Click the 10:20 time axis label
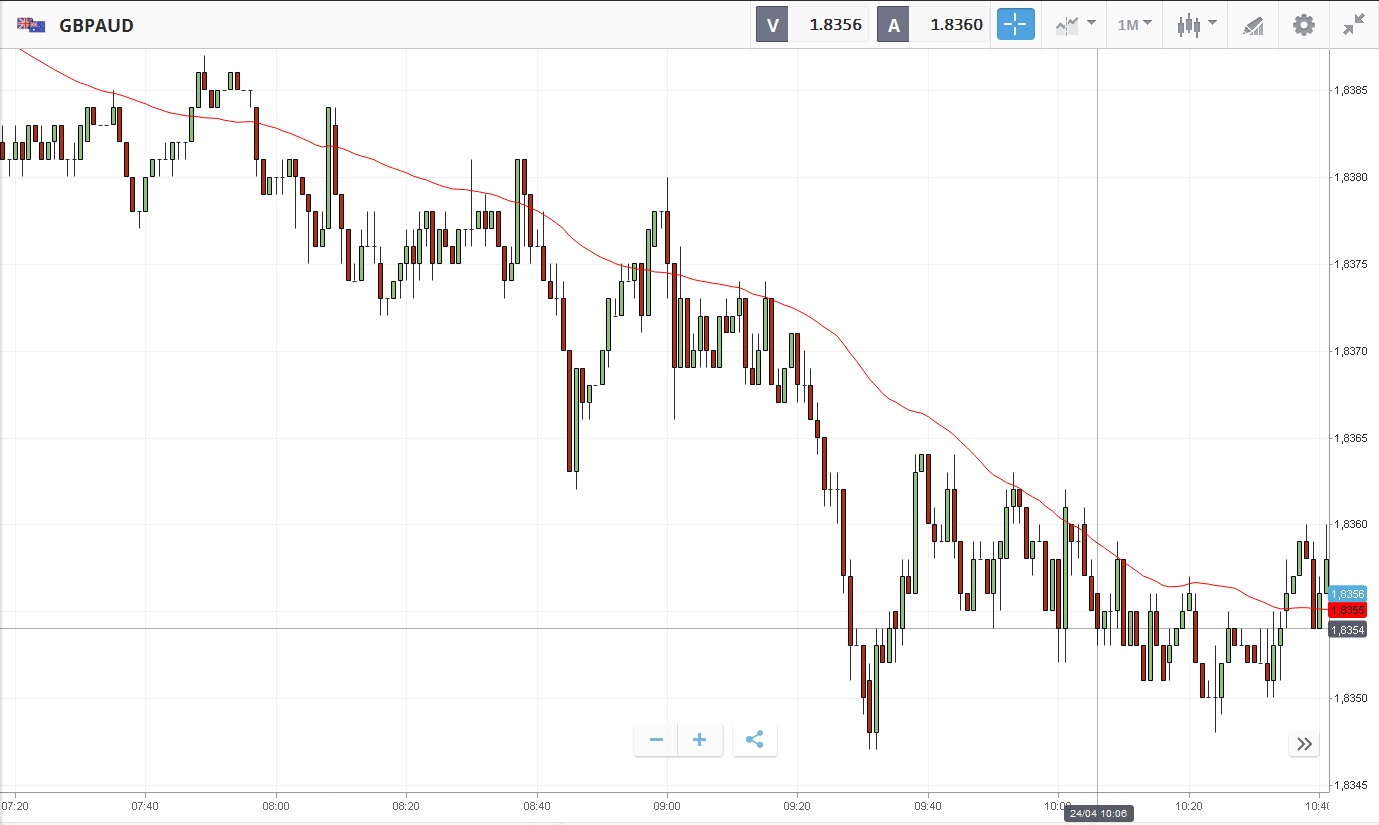 point(1189,805)
